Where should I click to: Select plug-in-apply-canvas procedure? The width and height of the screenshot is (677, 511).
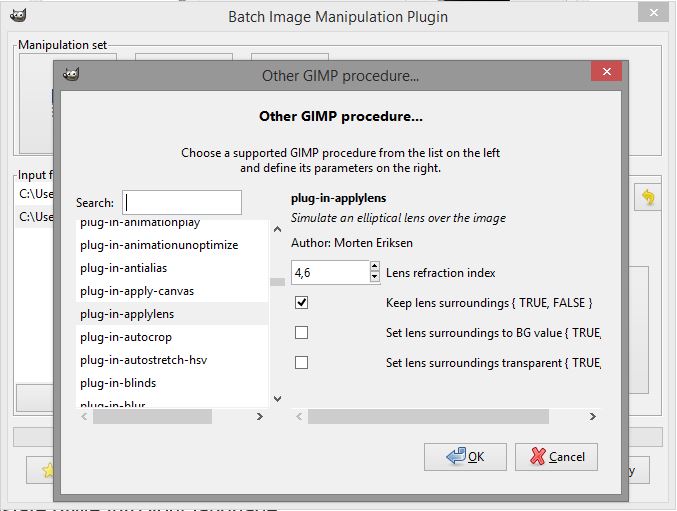(172, 291)
